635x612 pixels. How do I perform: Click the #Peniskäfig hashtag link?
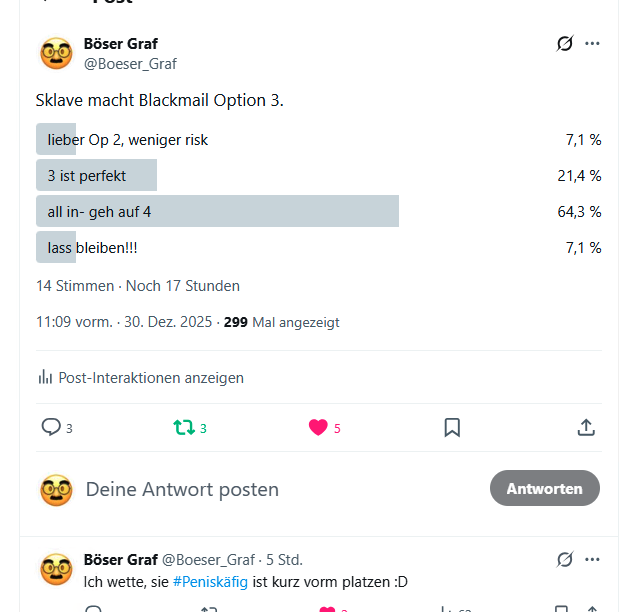[210, 582]
